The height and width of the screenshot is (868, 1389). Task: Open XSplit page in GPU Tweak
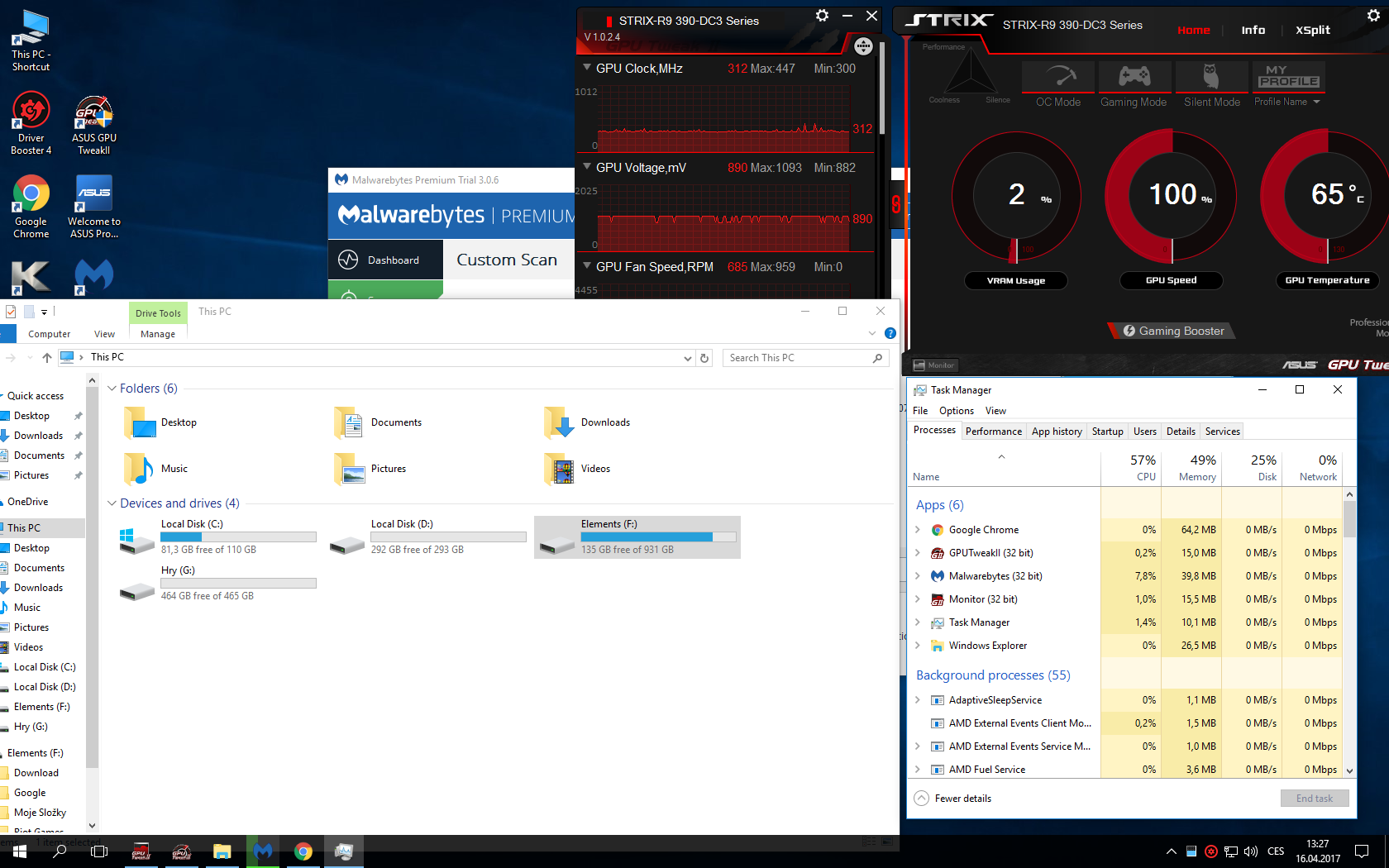[1313, 30]
